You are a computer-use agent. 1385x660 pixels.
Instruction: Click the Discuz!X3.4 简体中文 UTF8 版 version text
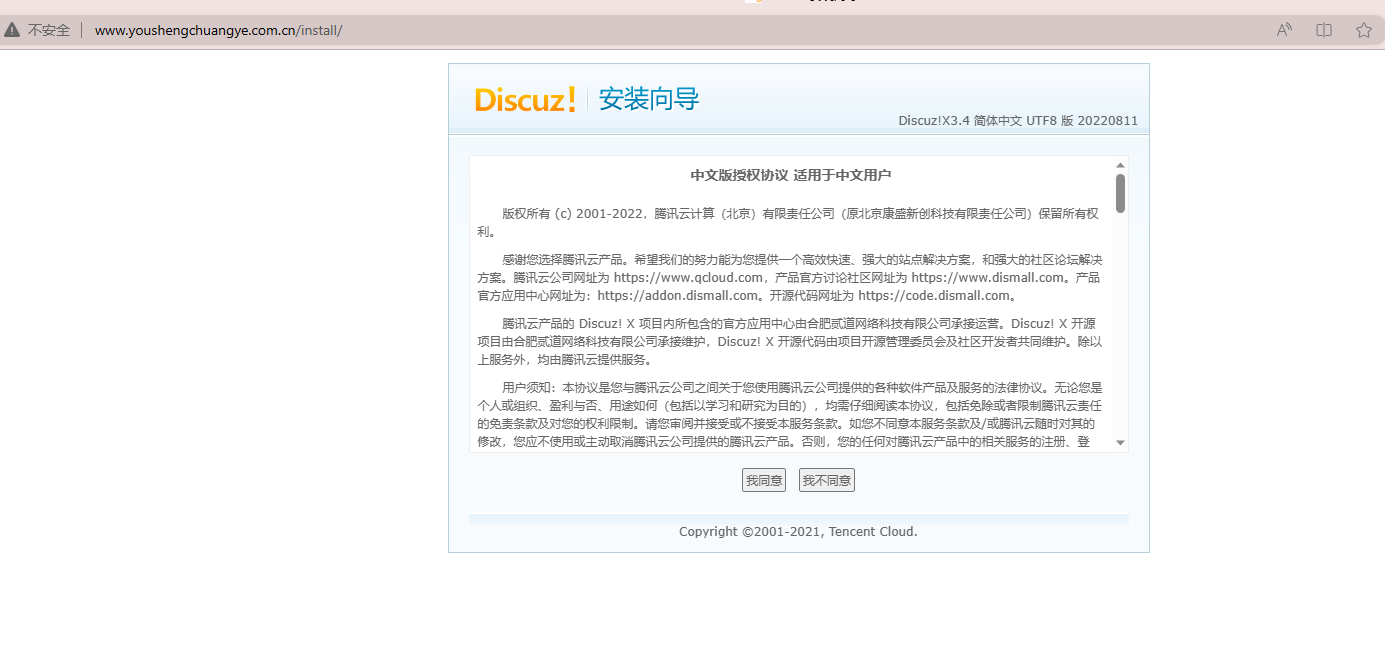1018,121
